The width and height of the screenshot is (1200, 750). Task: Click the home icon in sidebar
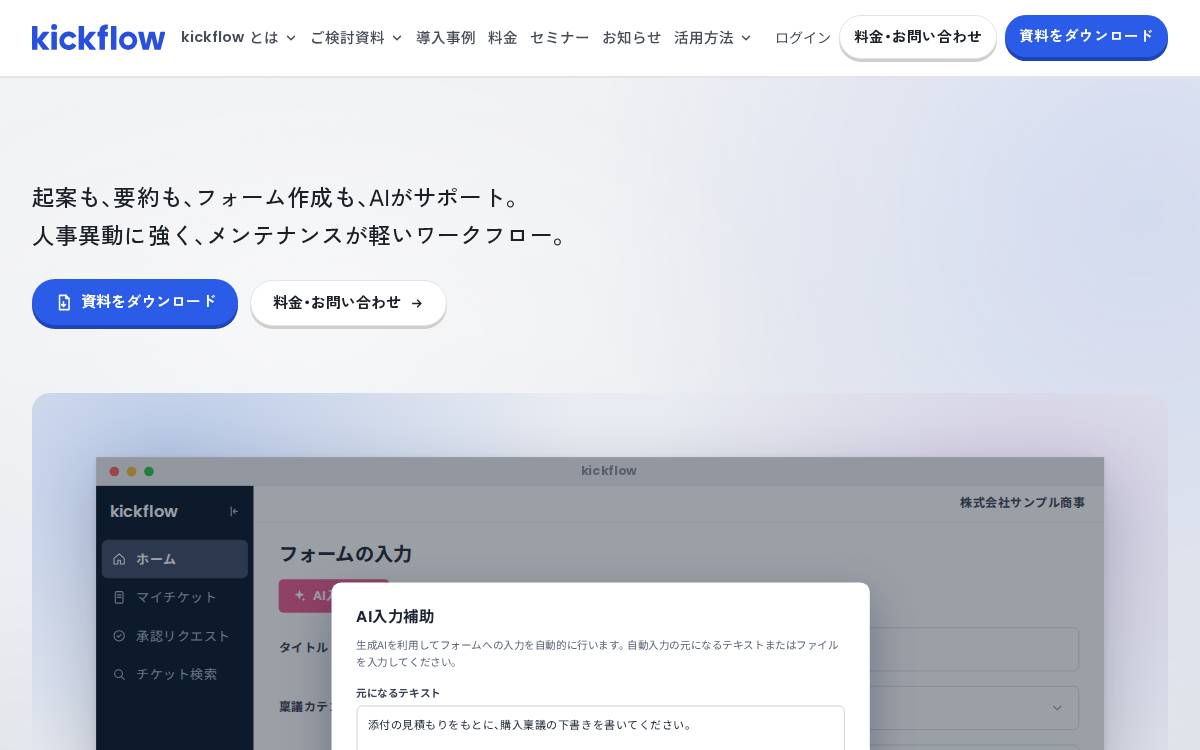click(x=119, y=559)
